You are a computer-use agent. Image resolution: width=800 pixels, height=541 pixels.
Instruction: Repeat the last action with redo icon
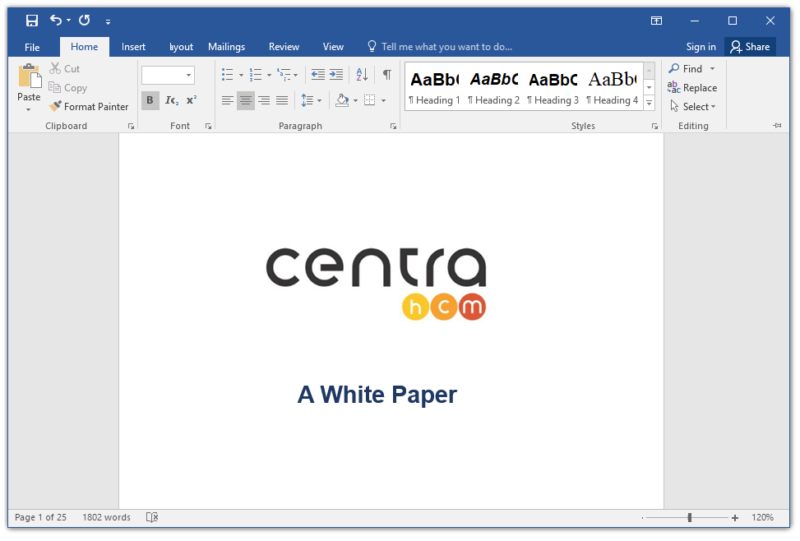[x=85, y=20]
